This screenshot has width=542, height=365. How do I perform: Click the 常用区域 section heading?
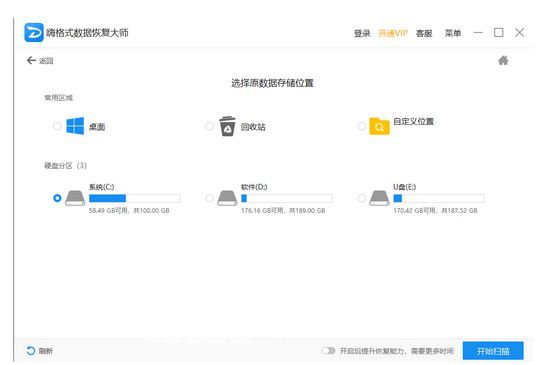tap(58, 98)
